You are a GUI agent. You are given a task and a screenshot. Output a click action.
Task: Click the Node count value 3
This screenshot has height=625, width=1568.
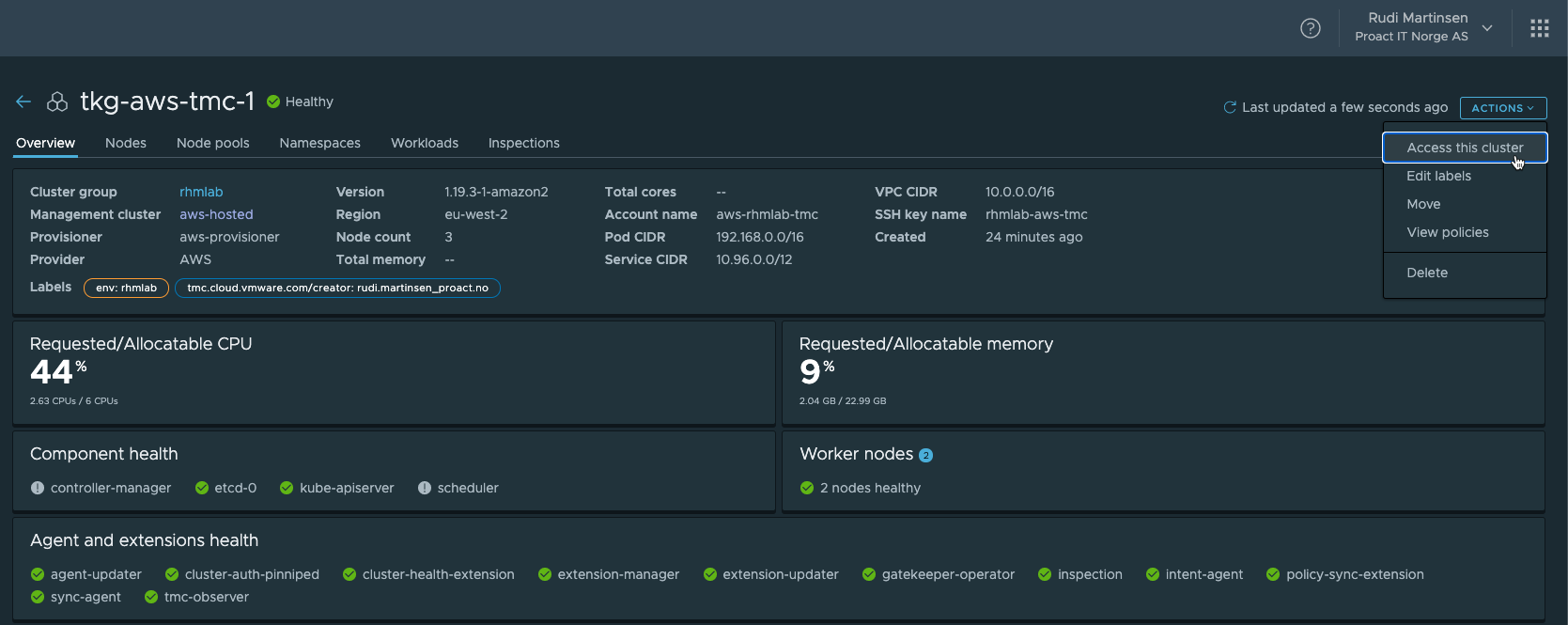click(448, 237)
